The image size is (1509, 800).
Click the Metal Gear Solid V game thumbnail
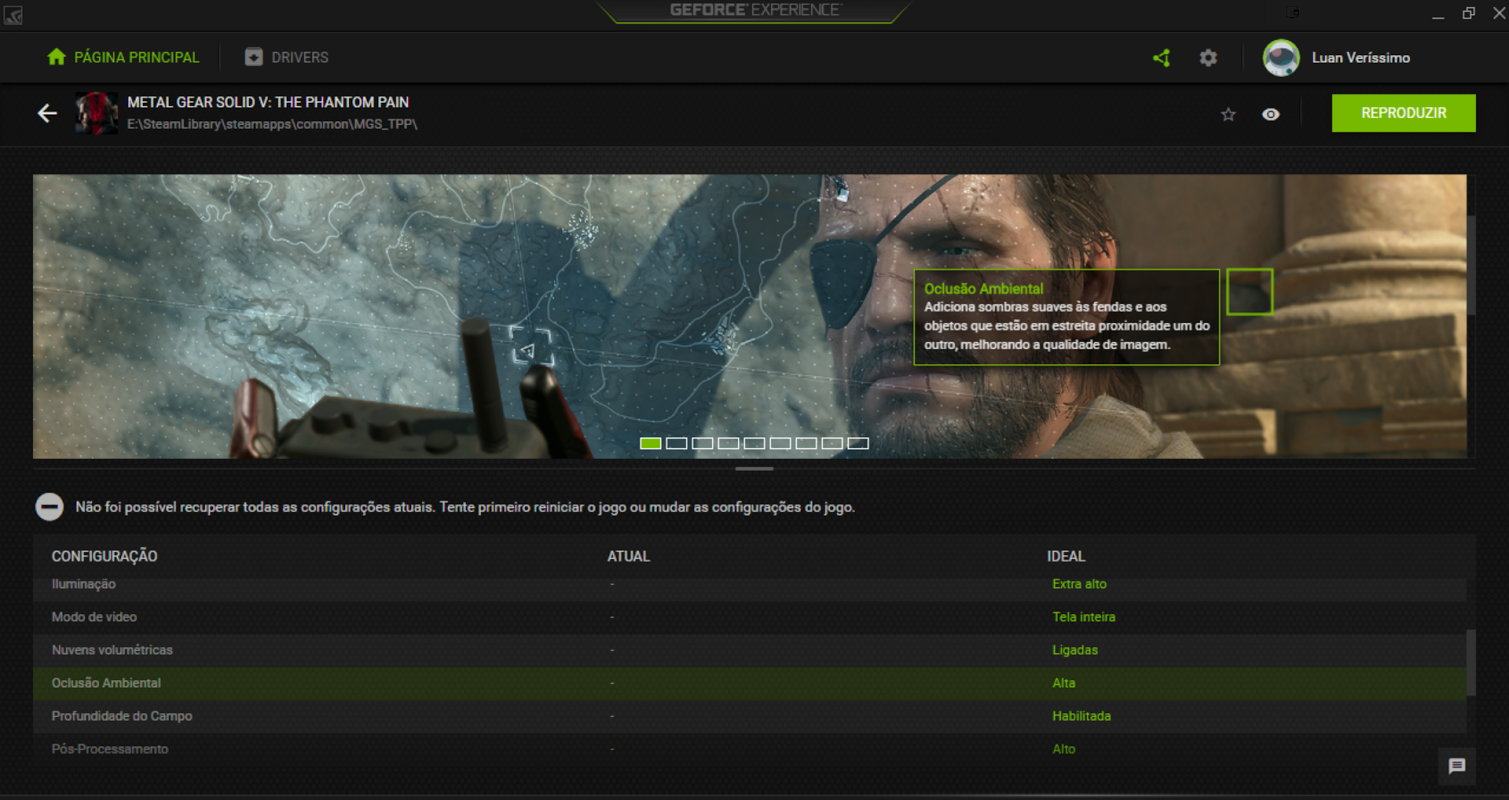pyautogui.click(x=97, y=113)
